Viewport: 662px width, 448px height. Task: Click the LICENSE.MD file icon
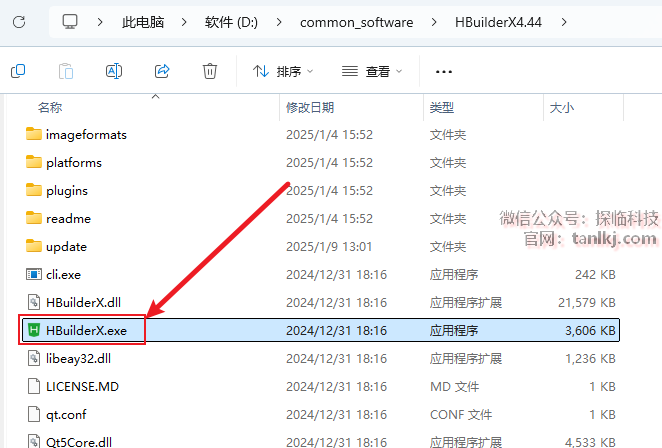(x=34, y=386)
